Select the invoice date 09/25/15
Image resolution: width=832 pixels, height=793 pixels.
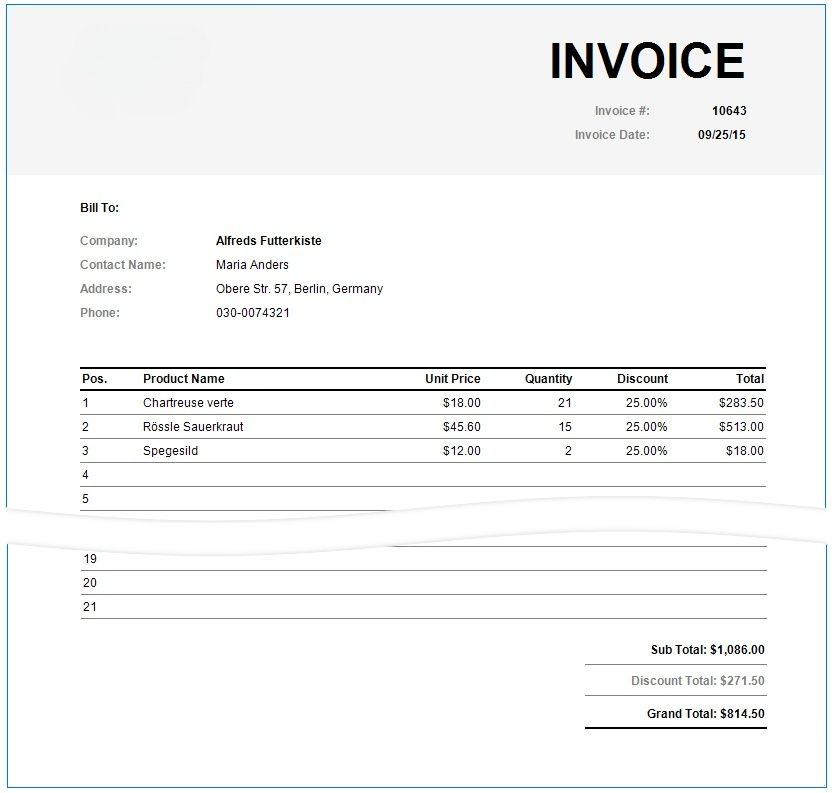722,135
